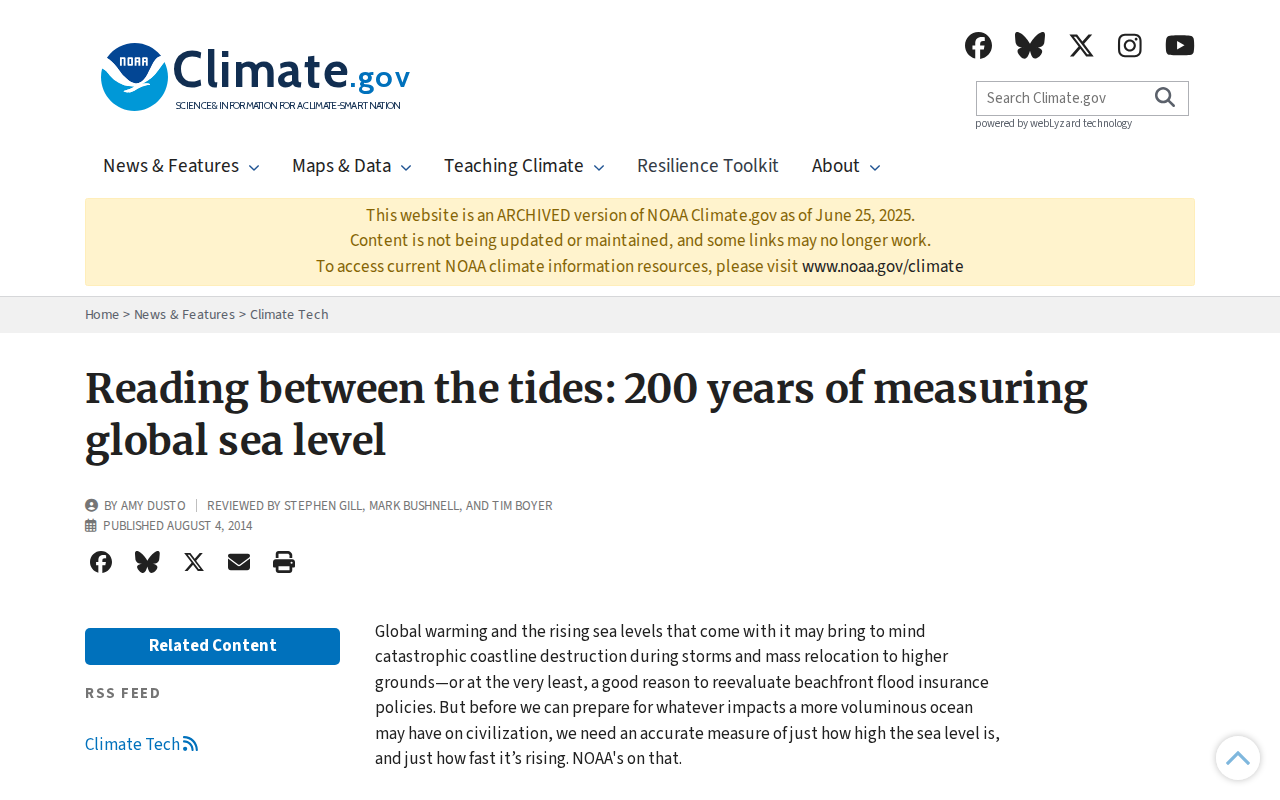Open NOAA Facebook page from header
The height and width of the screenshot is (800, 1280).
[x=978, y=45]
